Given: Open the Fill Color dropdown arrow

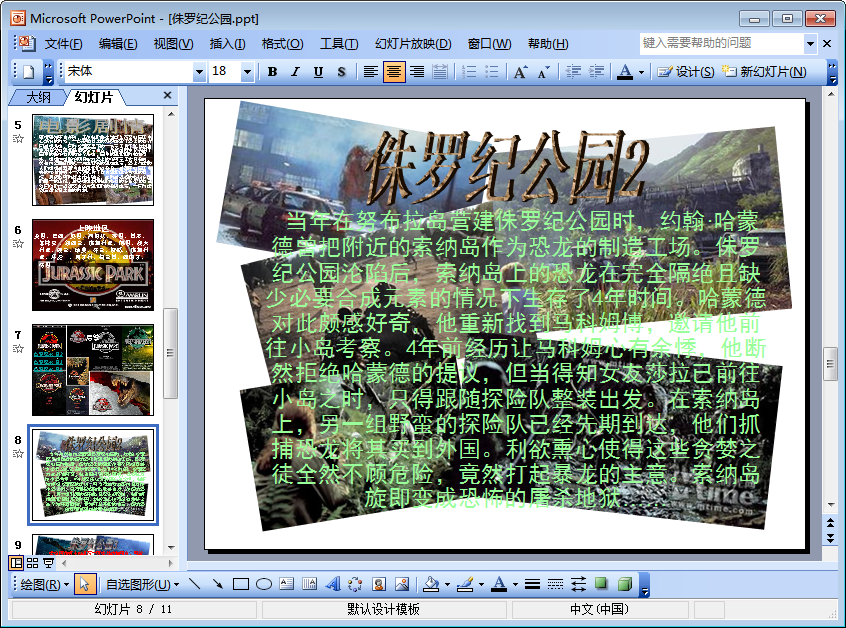Looking at the screenshot, I should (x=447, y=585).
